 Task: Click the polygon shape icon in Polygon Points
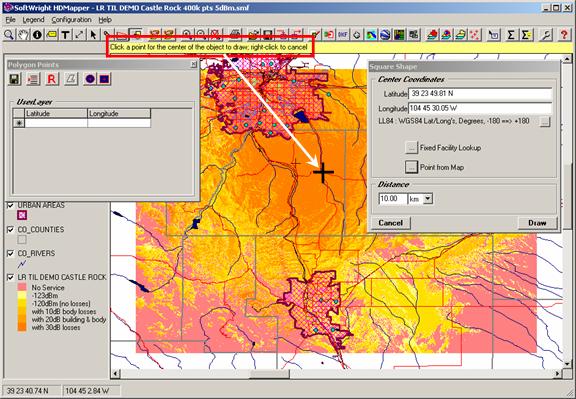(x=71, y=79)
